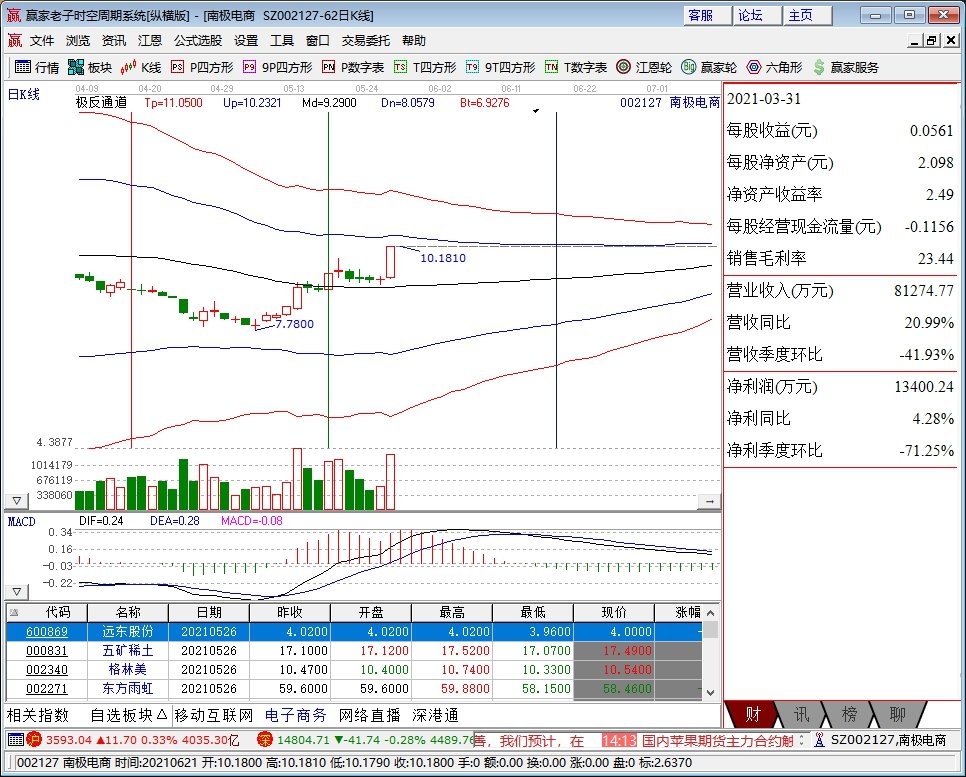Open the 文件 menu
Image resolution: width=966 pixels, height=777 pixels.
[42, 41]
